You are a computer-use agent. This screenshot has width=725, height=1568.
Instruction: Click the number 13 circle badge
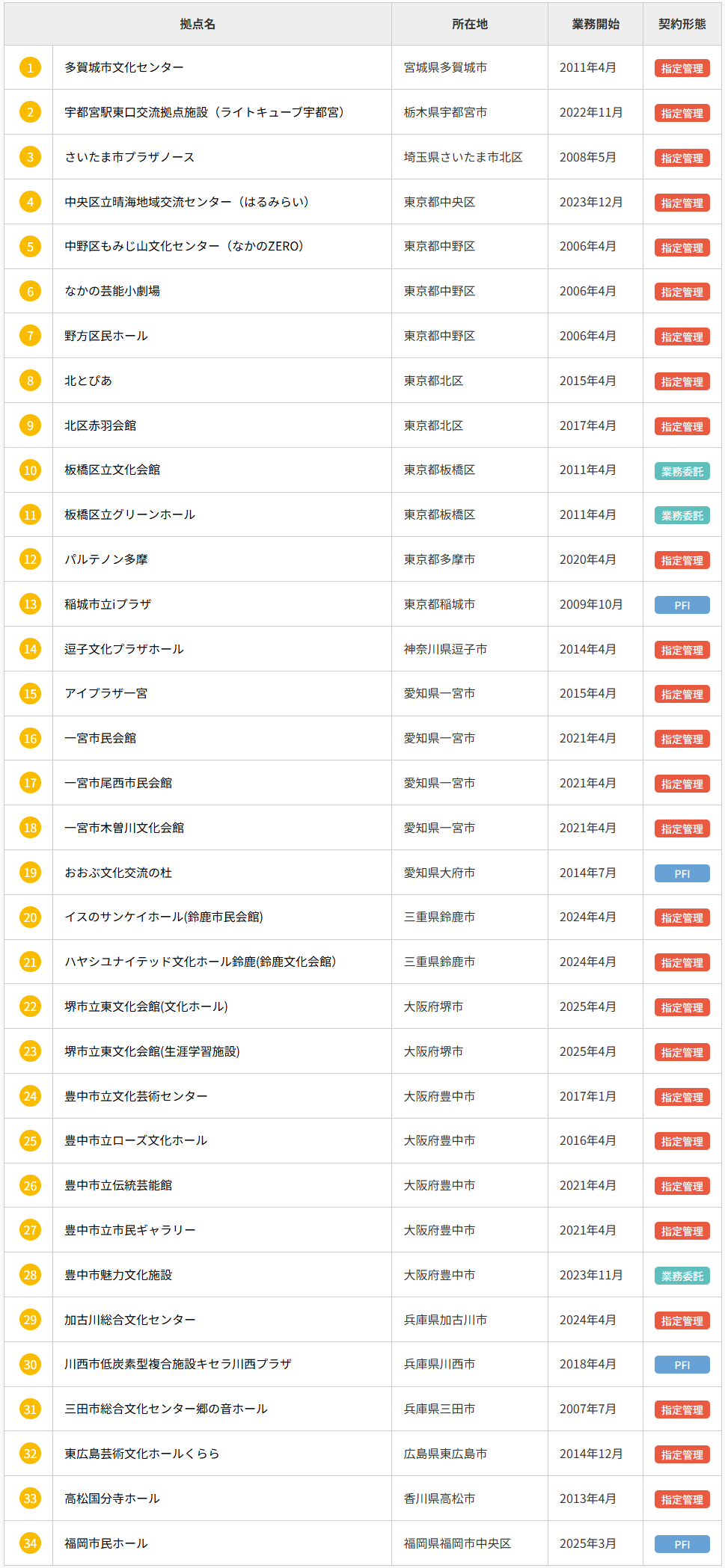tap(30, 604)
